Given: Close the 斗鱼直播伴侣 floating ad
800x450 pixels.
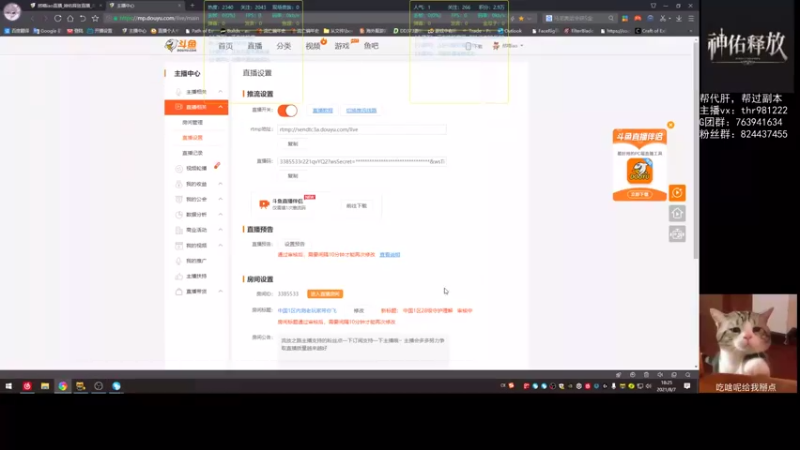Looking at the screenshot, I should (670, 125).
